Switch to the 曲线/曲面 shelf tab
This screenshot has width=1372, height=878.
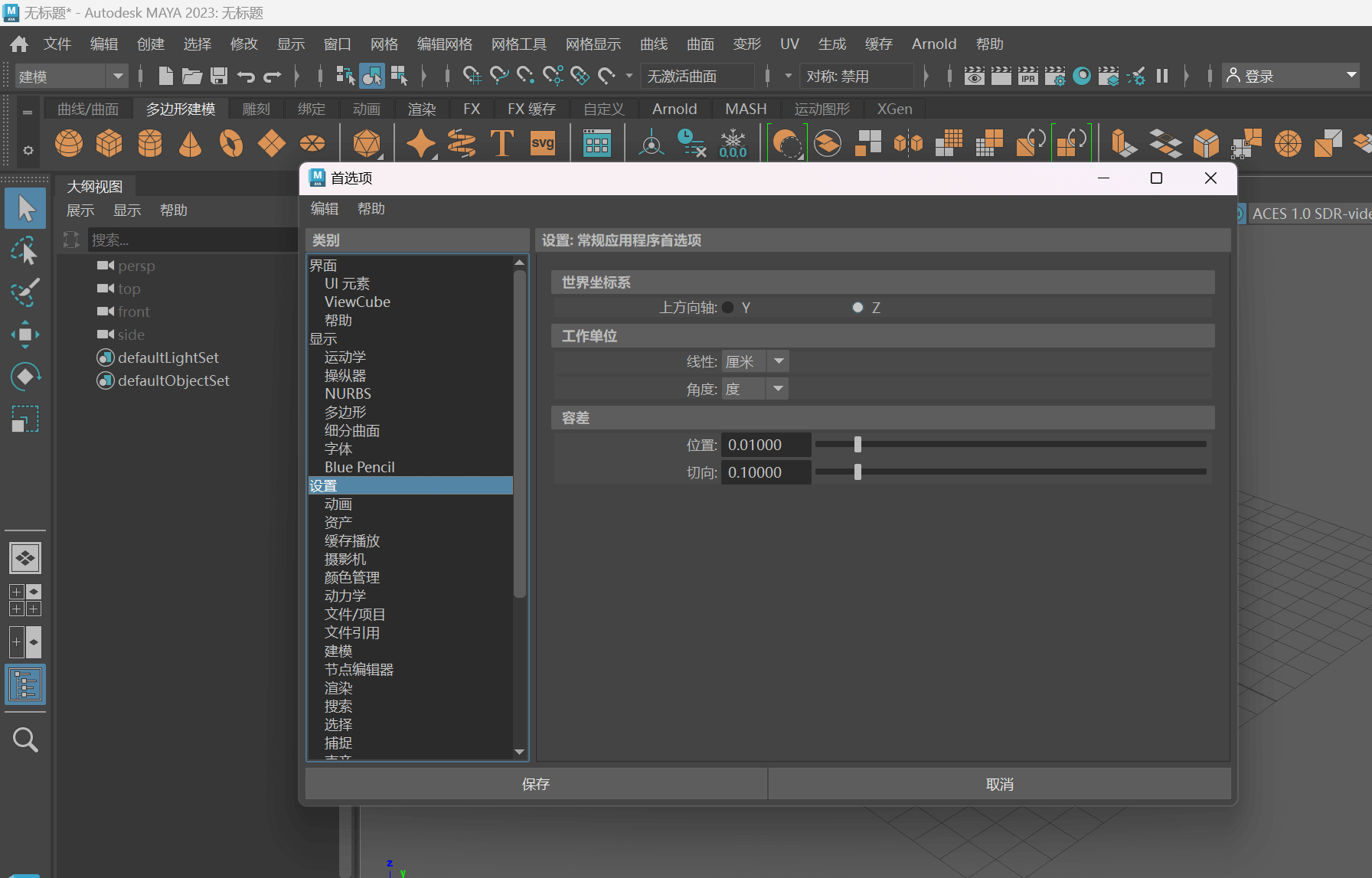88,109
